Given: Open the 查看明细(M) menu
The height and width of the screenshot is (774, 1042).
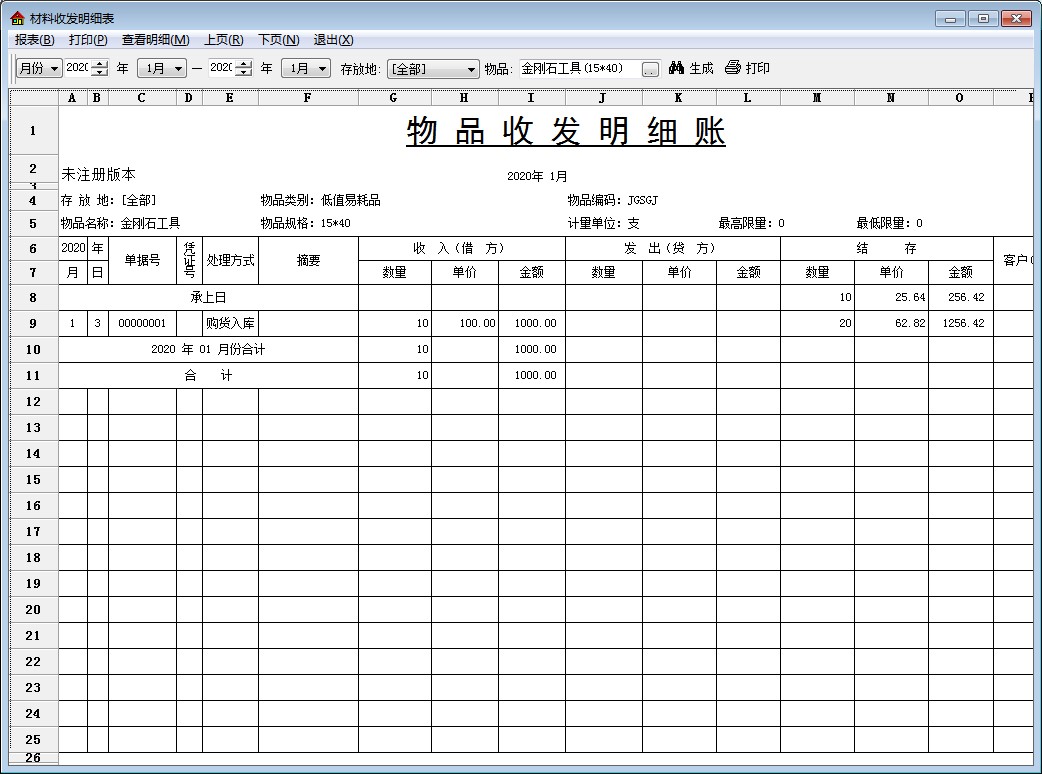Looking at the screenshot, I should (155, 40).
